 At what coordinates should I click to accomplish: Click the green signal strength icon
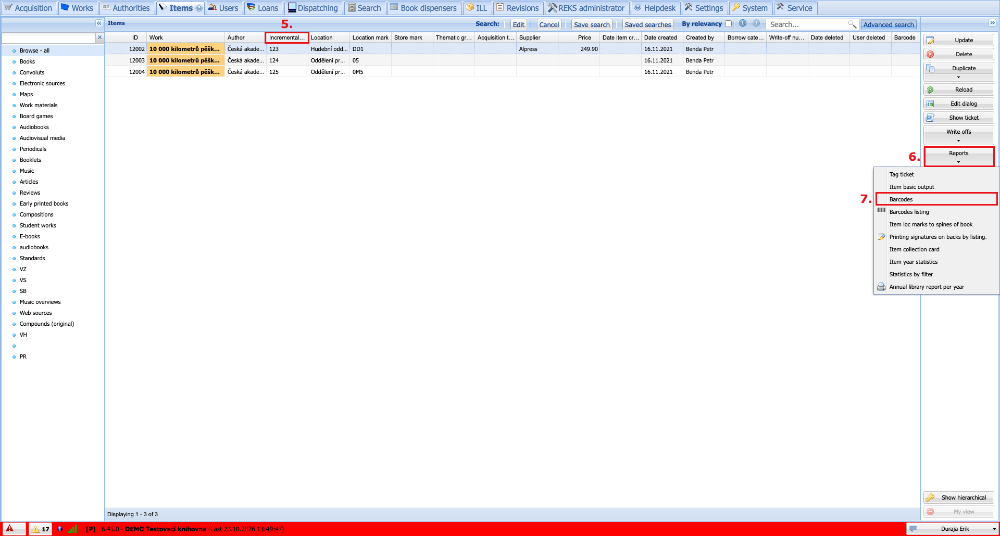pos(72,529)
